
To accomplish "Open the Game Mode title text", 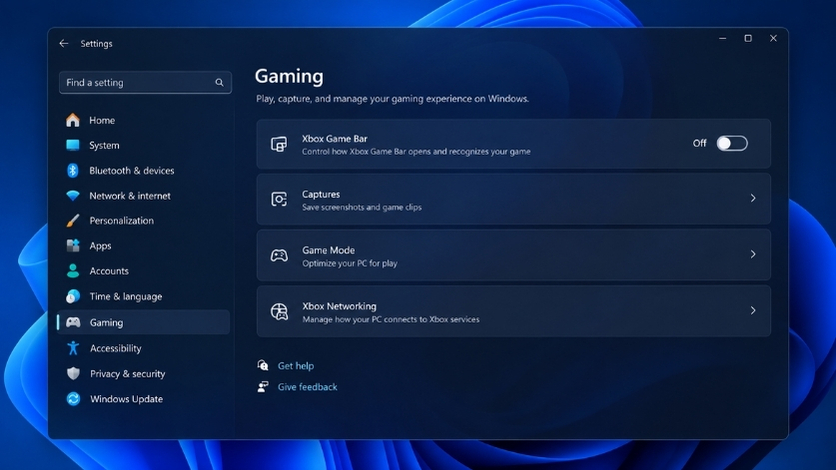I will (x=328, y=250).
